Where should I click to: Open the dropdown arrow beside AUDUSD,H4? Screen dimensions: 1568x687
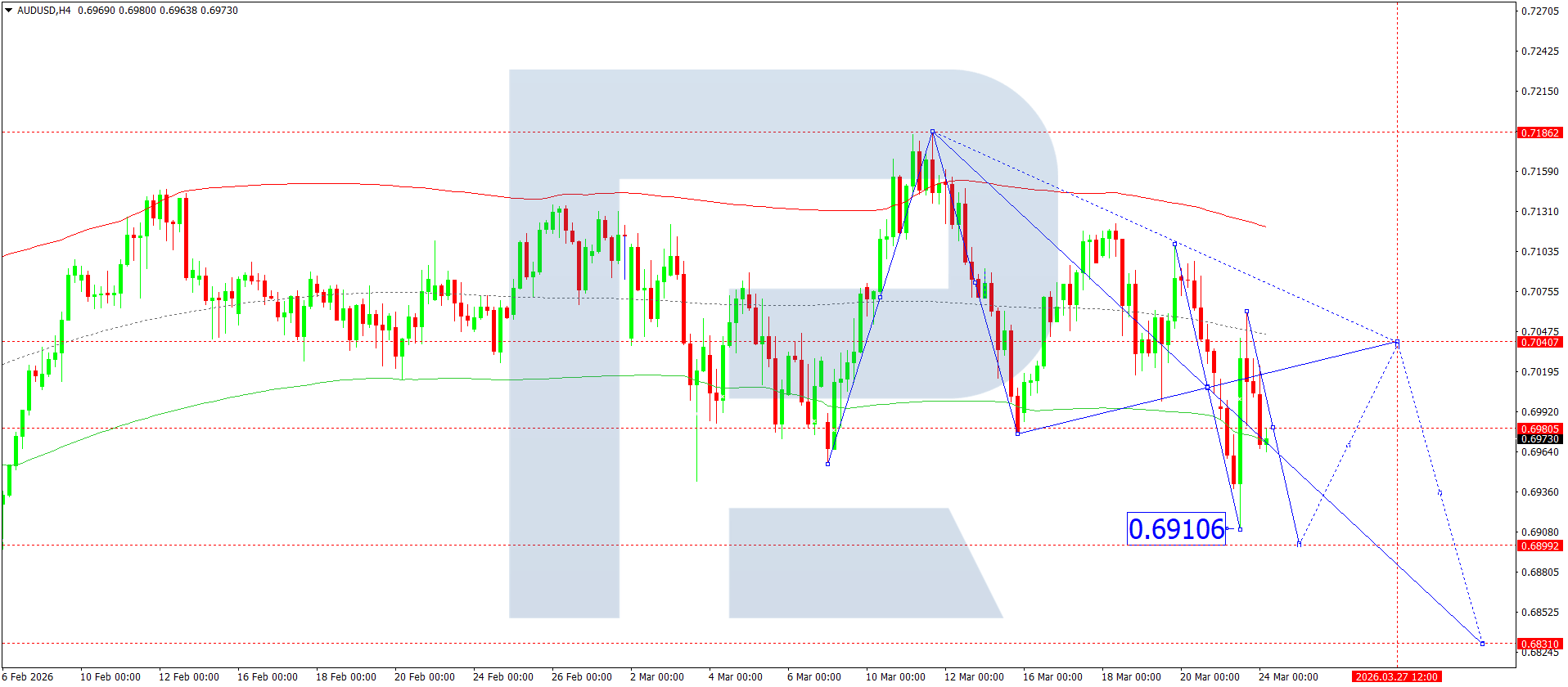tap(9, 11)
